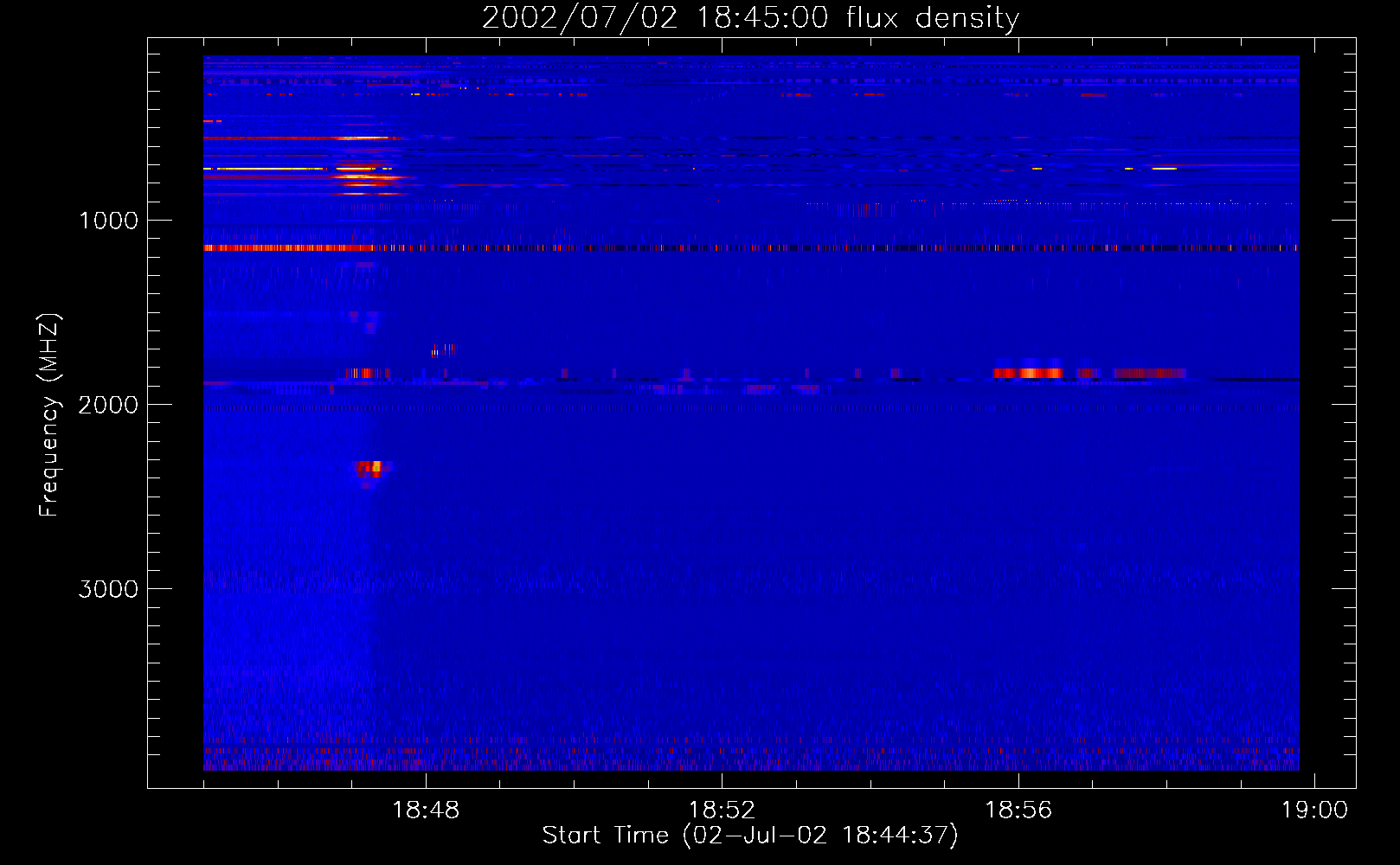Click the small burst just after 18:48 near 1700 MHz
1400x865 pixels.
[442, 350]
